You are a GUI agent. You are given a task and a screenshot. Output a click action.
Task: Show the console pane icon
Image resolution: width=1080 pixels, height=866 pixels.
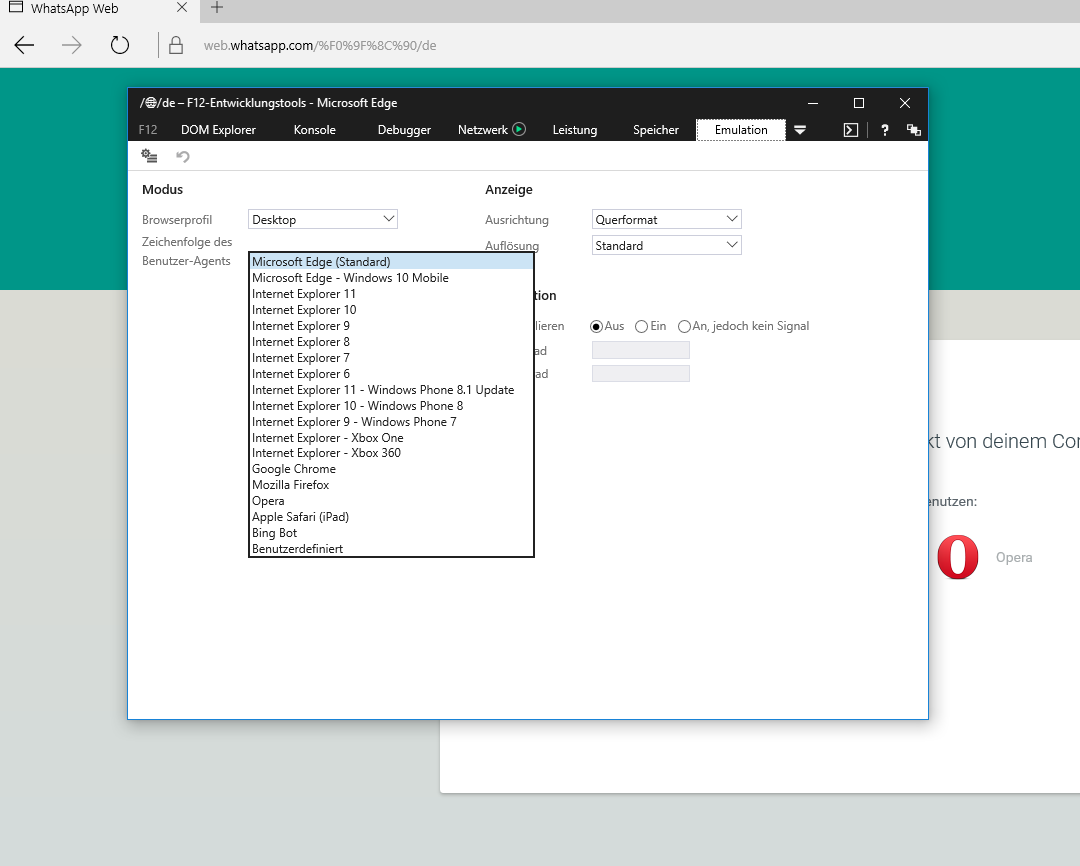pos(851,130)
